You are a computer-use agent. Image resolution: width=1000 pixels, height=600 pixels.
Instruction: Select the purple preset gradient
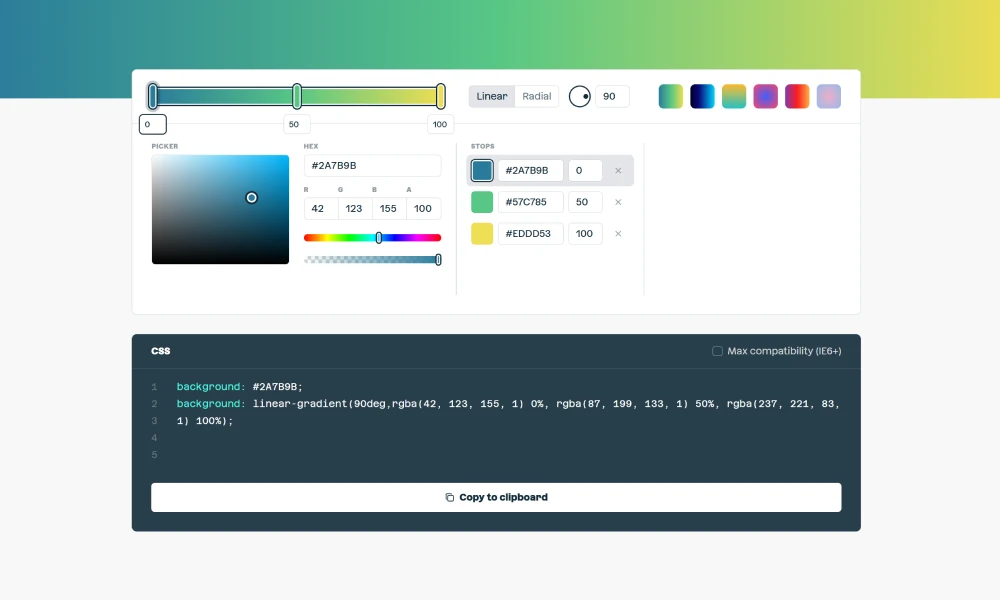(765, 96)
